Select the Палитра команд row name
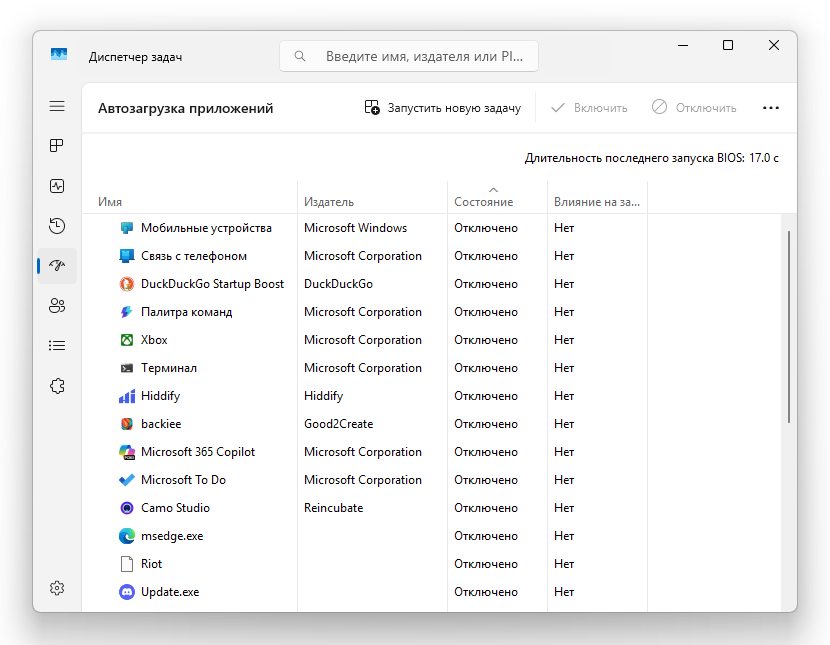Image resolution: width=830 pixels, height=645 pixels. [x=186, y=312]
